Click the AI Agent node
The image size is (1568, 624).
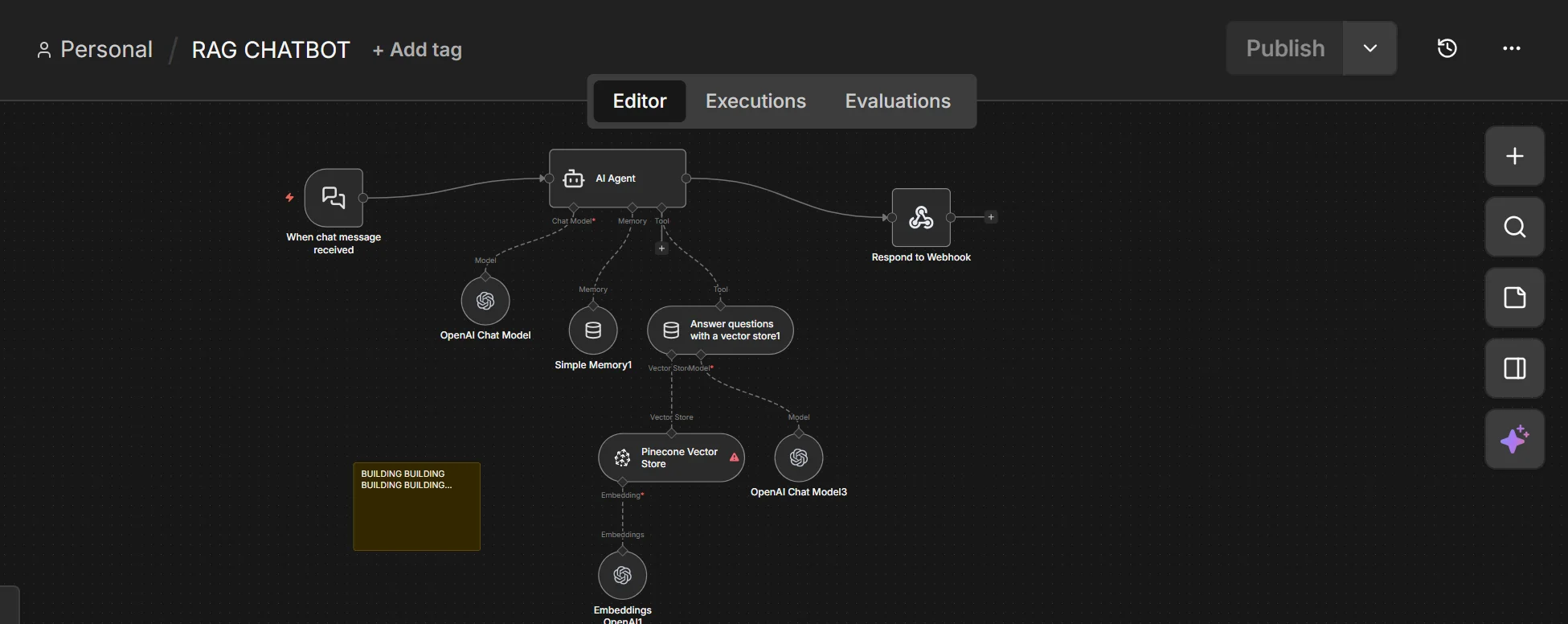[x=616, y=179]
